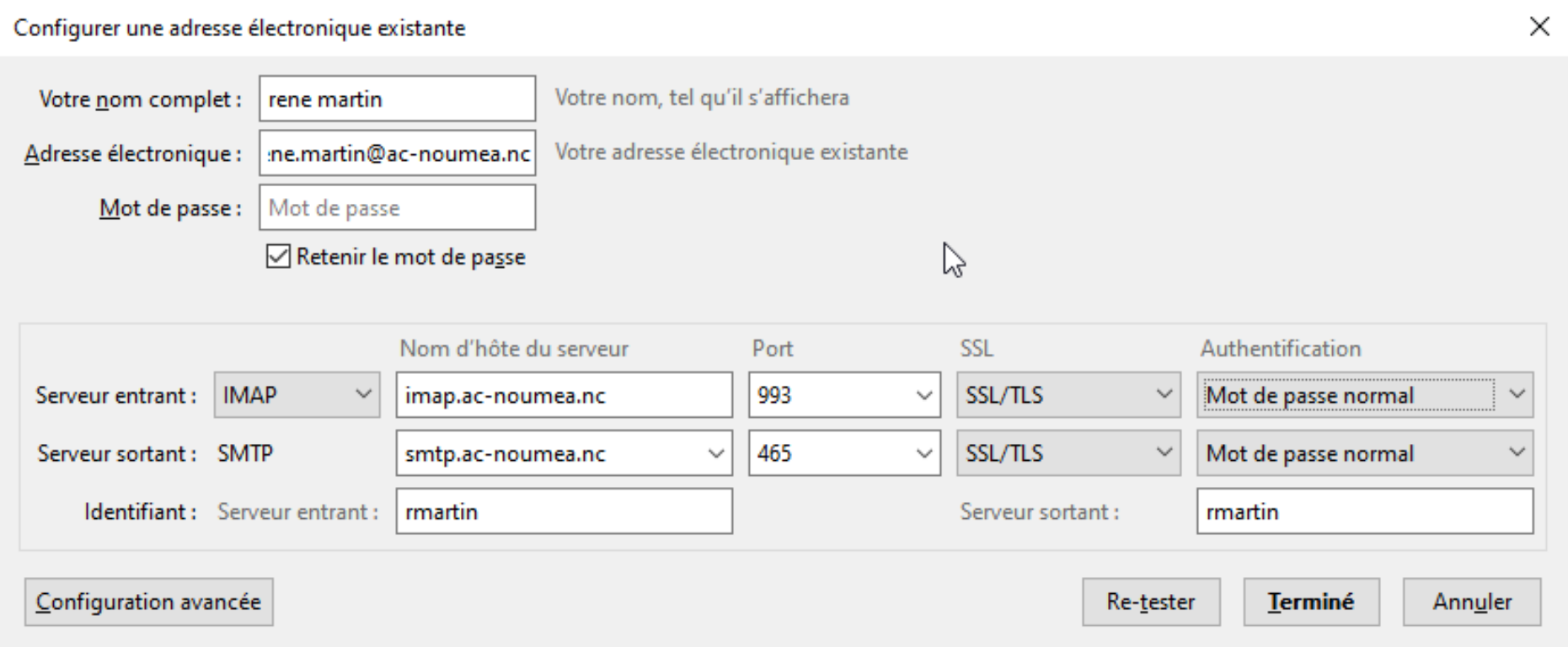Cancel with the 'Annuler' button
The width and height of the screenshot is (1568, 647).
1471,602
